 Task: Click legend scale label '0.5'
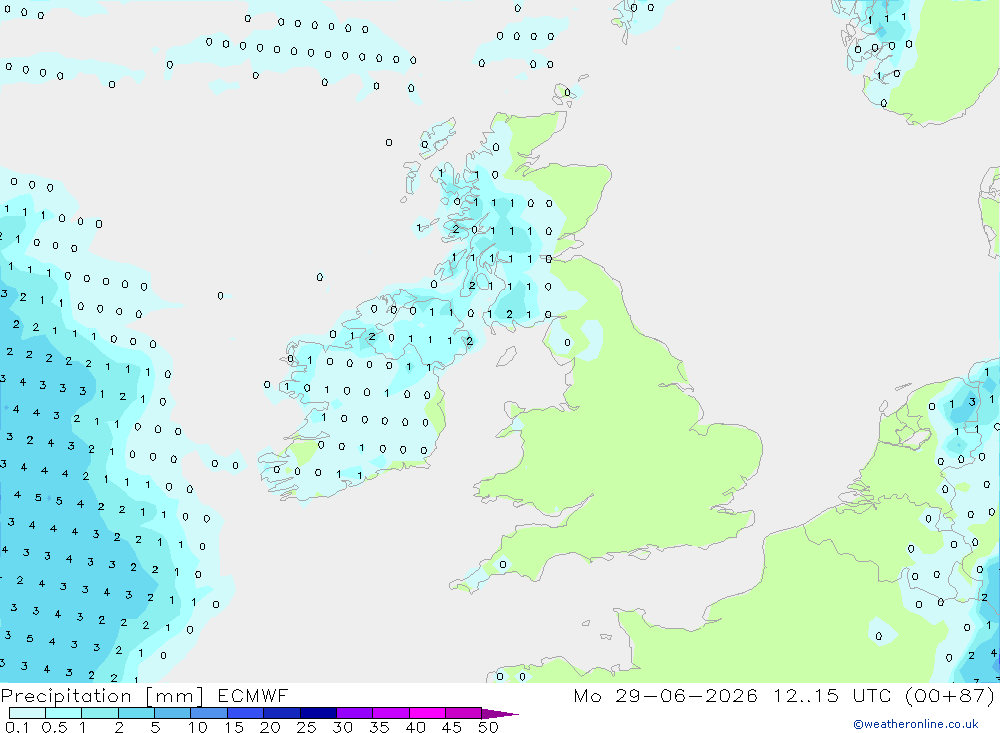click(54, 727)
